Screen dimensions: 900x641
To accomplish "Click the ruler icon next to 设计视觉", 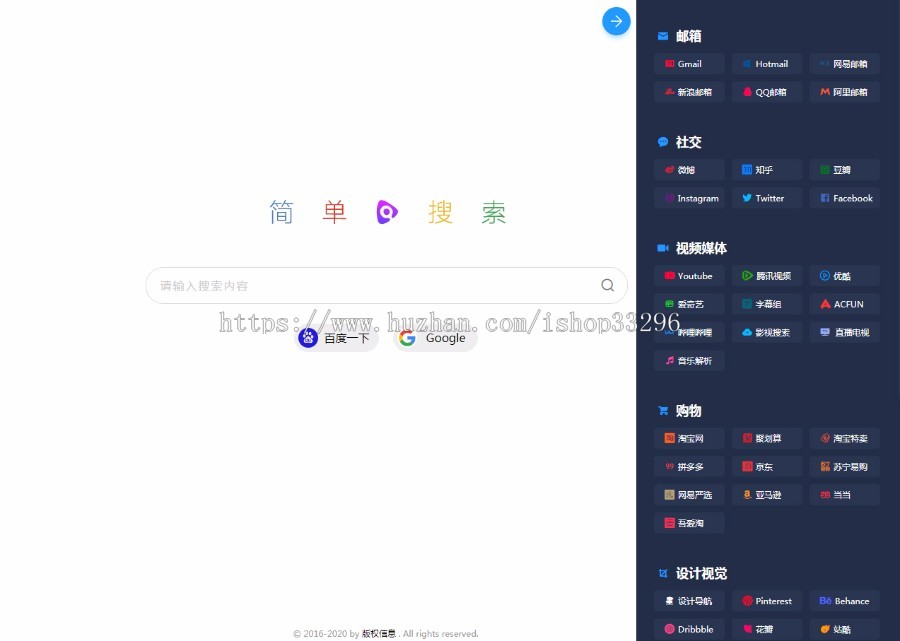I will [663, 573].
